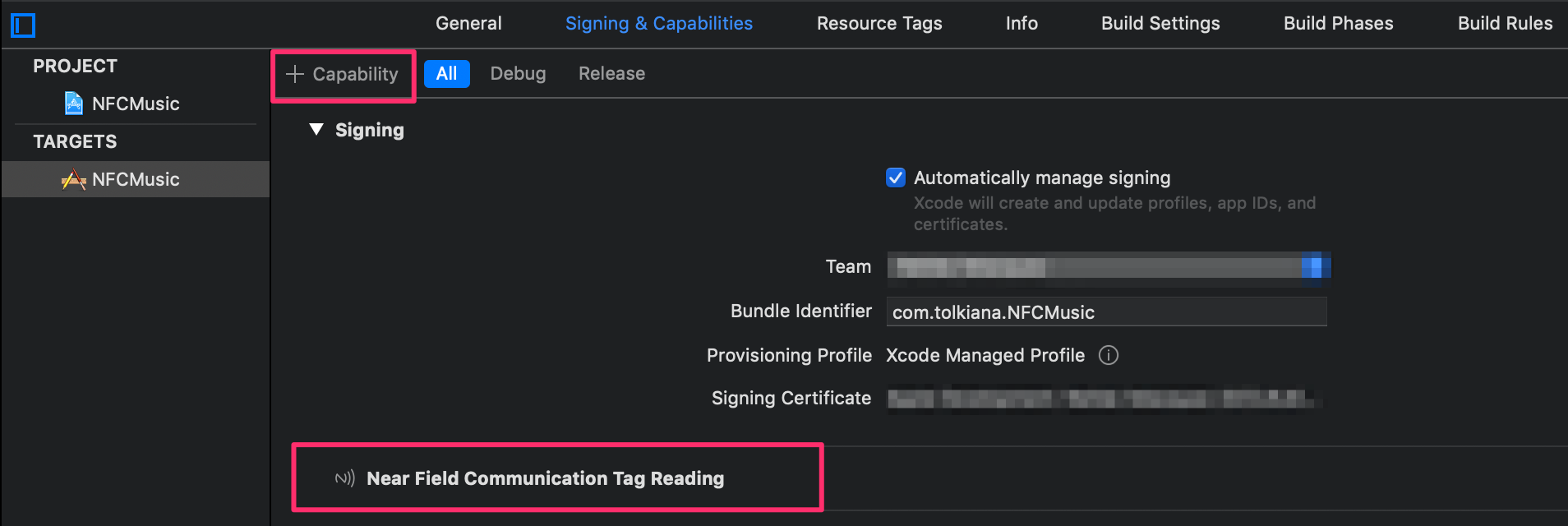1568x526 pixels.
Task: Click the NFC tag reading icon
Action: click(345, 478)
